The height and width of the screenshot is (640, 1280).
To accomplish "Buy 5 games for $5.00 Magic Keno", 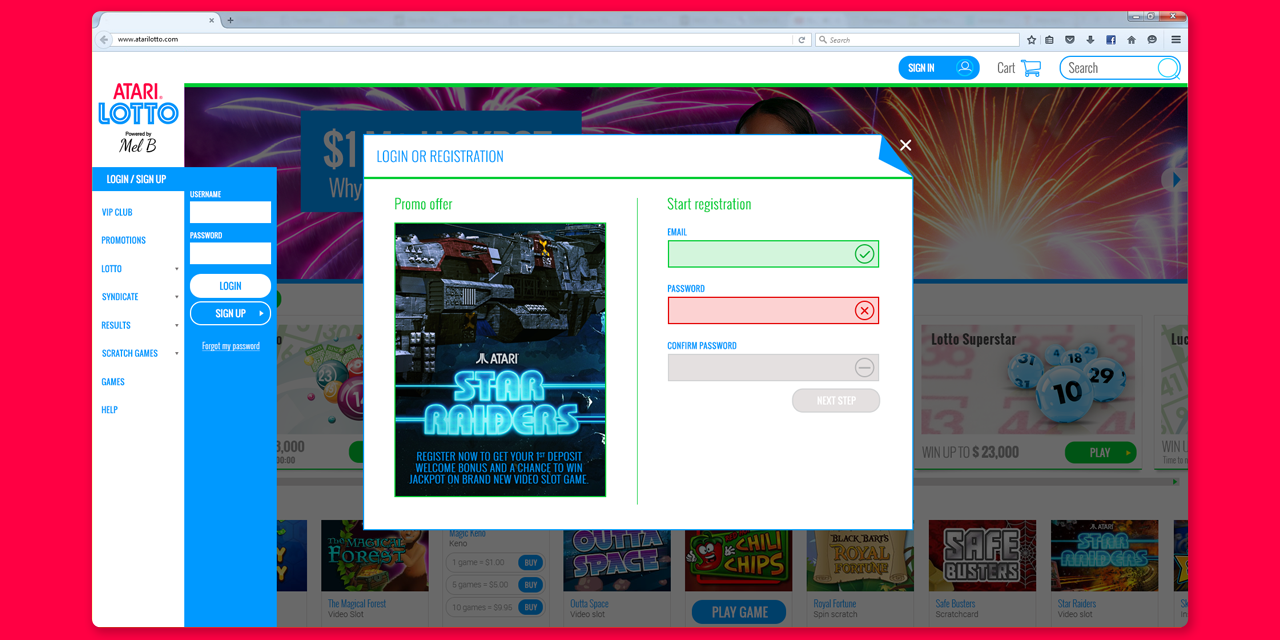I will [531, 584].
